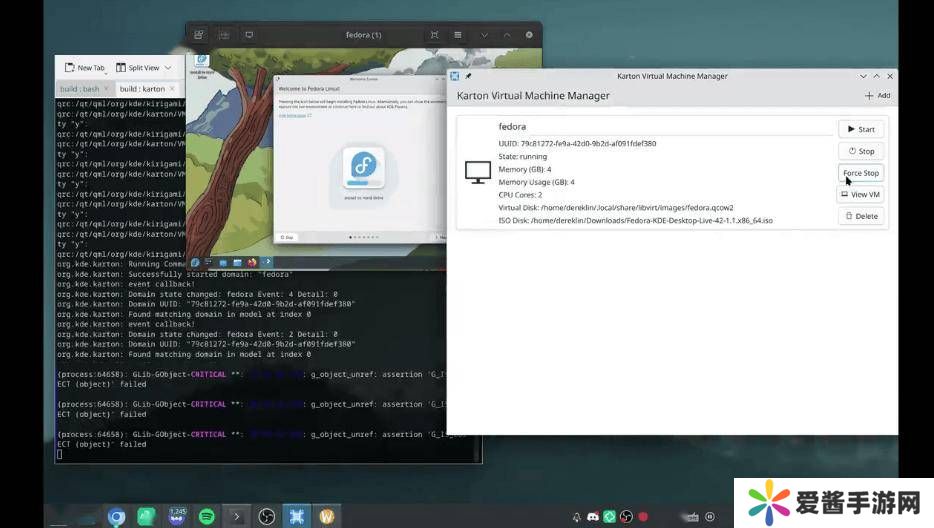
Task: Toggle fullscreen in the fedora viewer header
Action: point(434,35)
